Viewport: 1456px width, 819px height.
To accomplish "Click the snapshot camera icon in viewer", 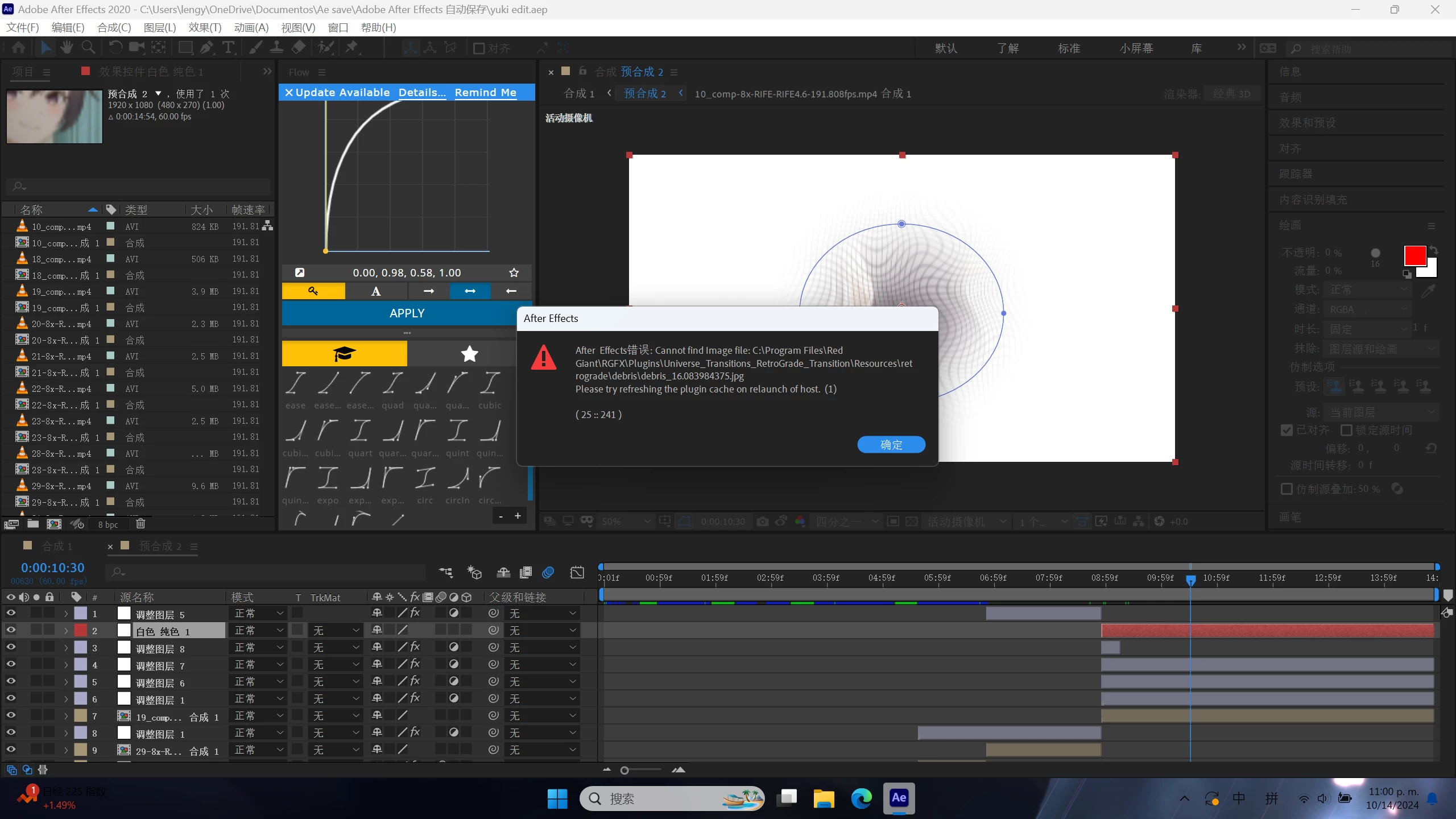I will pyautogui.click(x=763, y=522).
